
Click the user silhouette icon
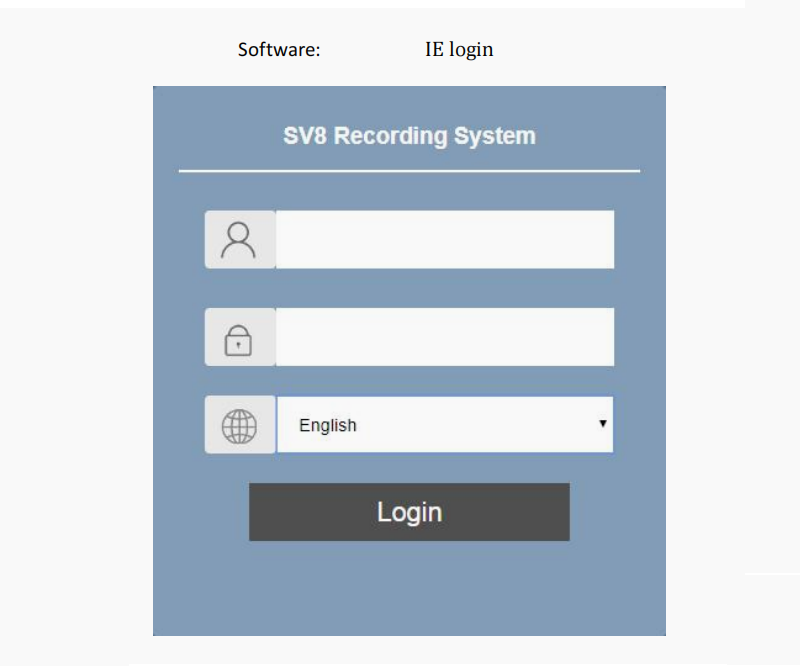click(239, 240)
